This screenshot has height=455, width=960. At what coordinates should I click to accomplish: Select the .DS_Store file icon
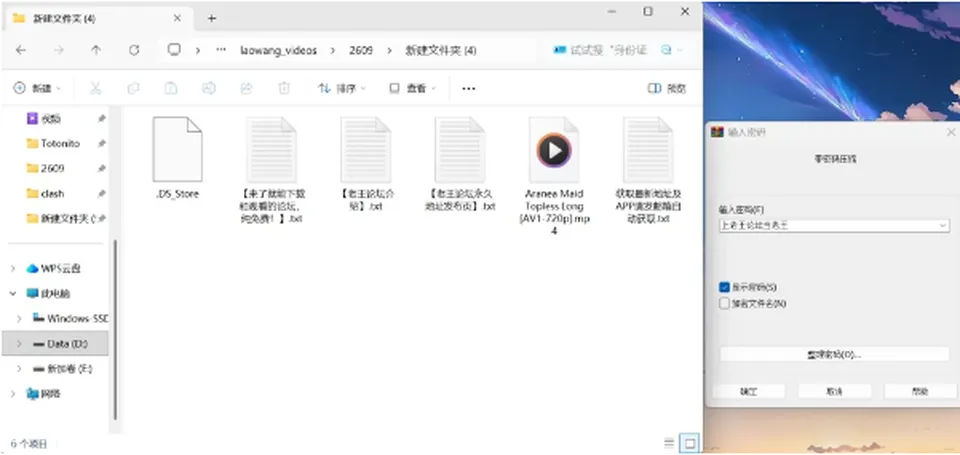[177, 149]
